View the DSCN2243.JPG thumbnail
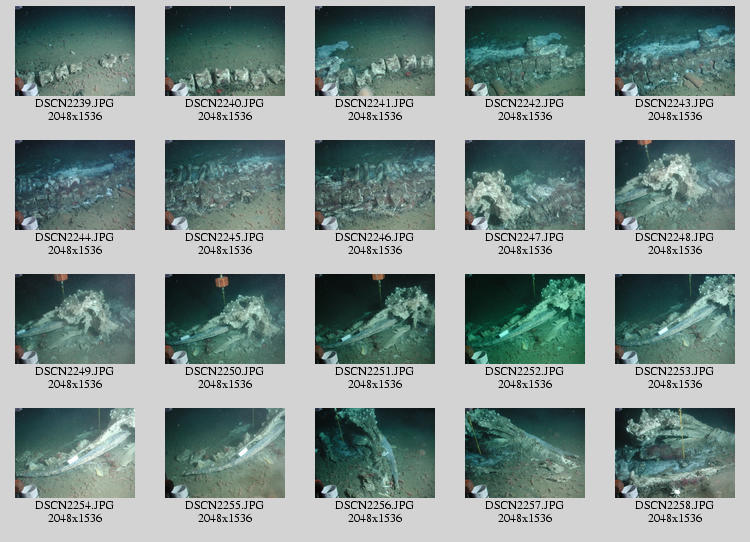 [x=675, y=51]
